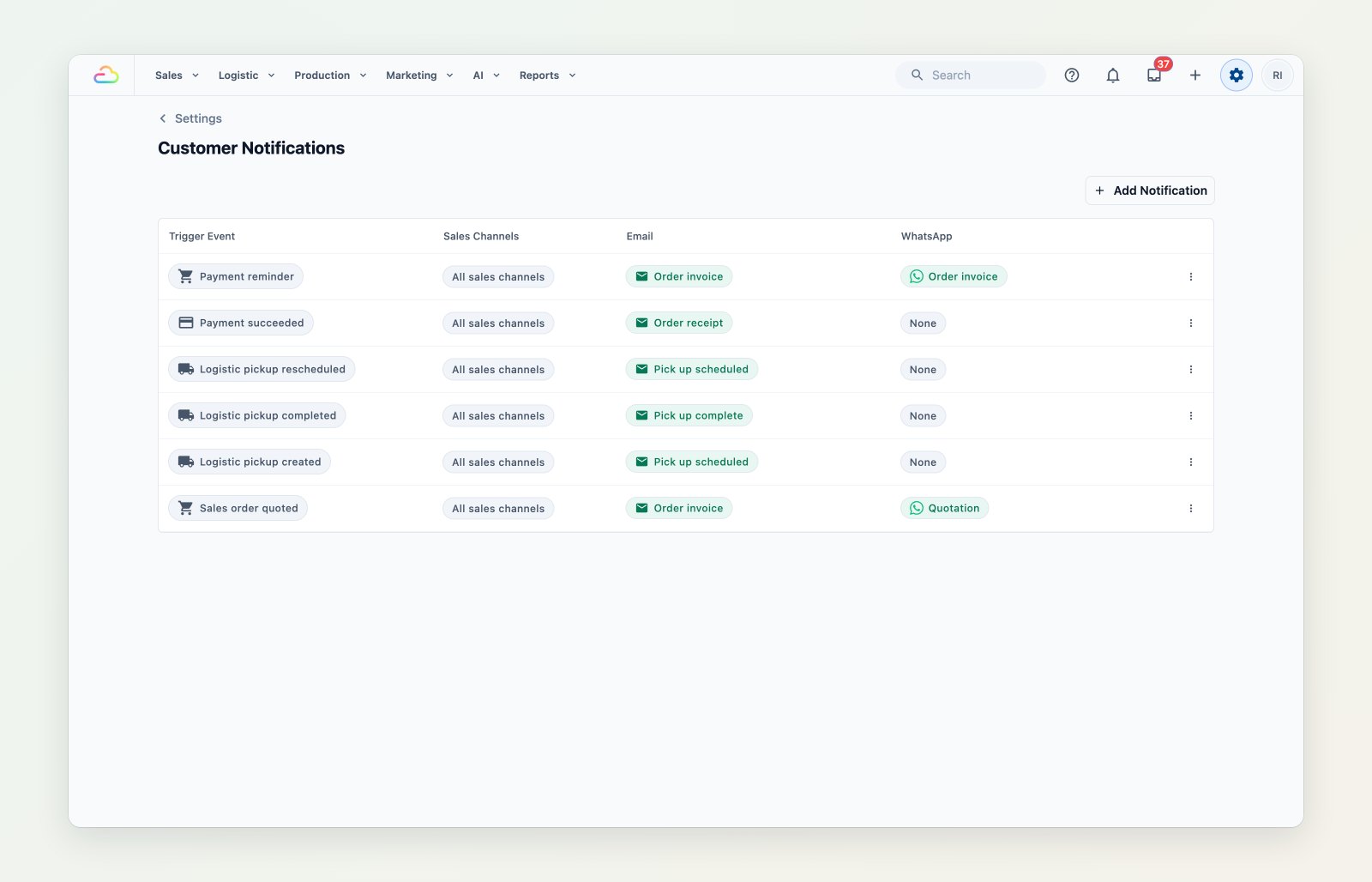Click the Logistic pickup completed tag
Viewport: 1372px width, 882px height.
[x=257, y=415]
